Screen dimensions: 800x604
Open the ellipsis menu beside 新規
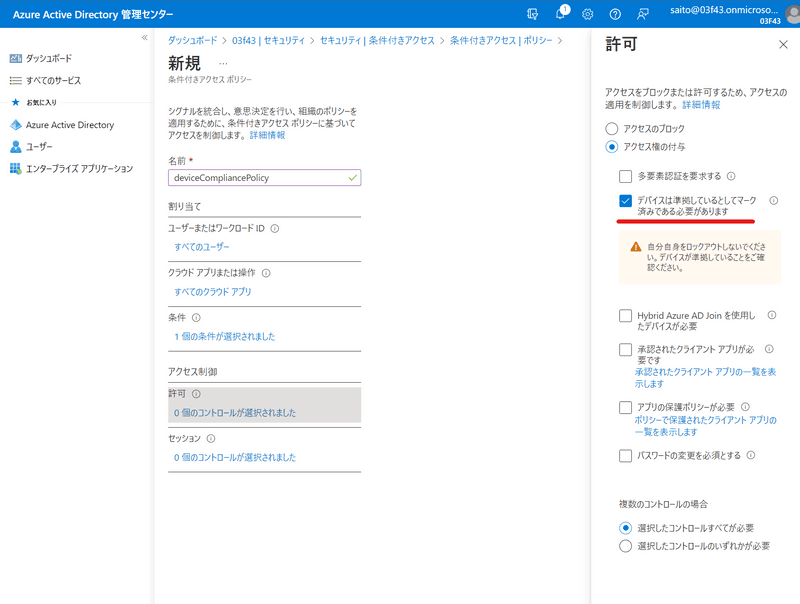pyautogui.click(x=223, y=63)
